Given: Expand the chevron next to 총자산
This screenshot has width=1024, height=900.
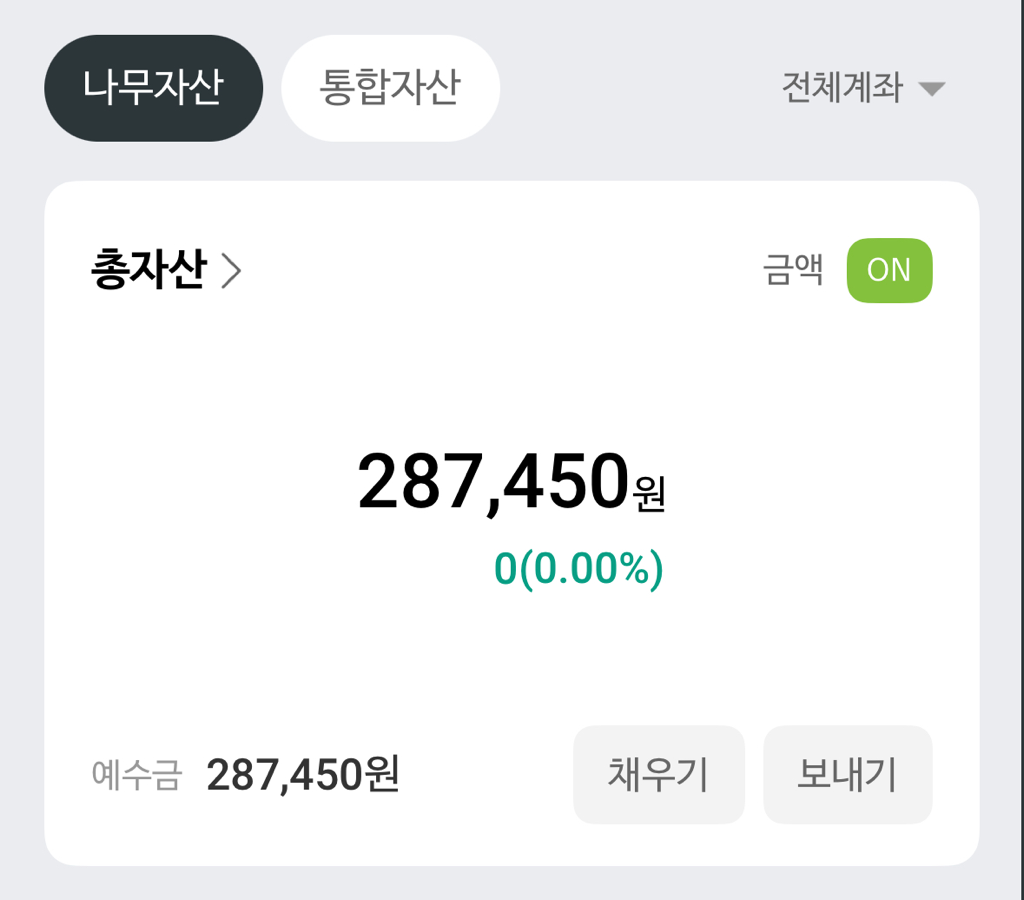Looking at the screenshot, I should [231, 271].
